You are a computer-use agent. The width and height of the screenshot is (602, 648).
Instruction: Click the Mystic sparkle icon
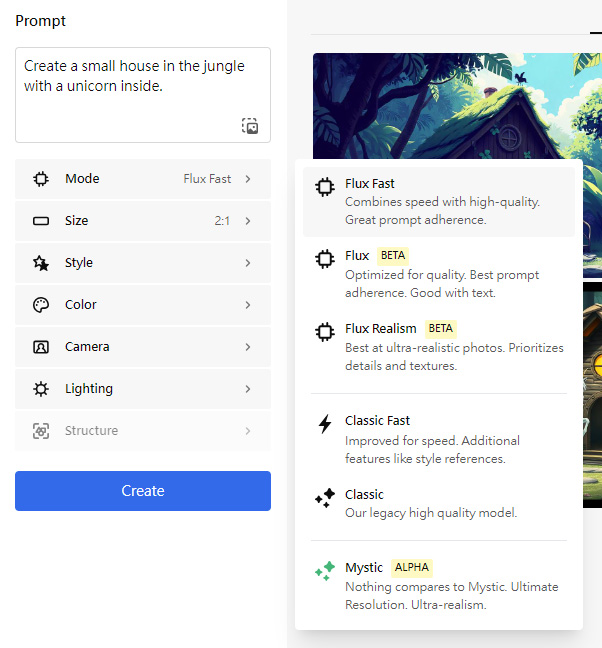click(324, 571)
